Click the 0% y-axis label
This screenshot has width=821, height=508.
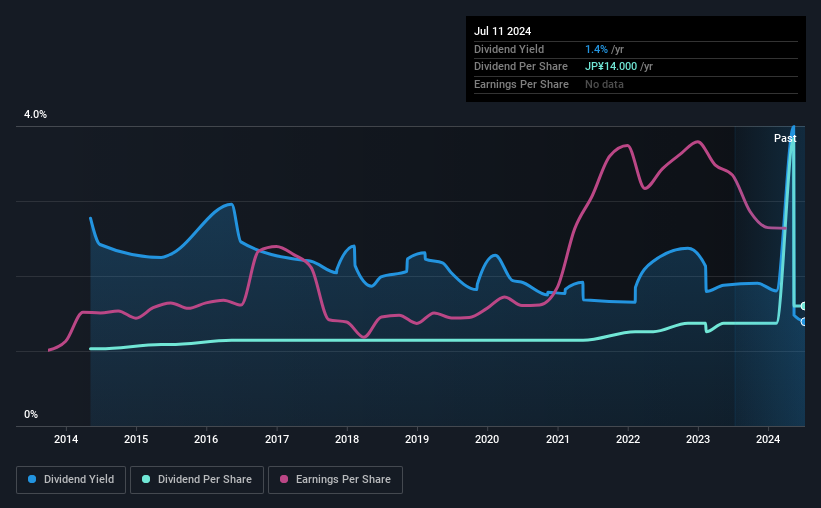(x=31, y=414)
